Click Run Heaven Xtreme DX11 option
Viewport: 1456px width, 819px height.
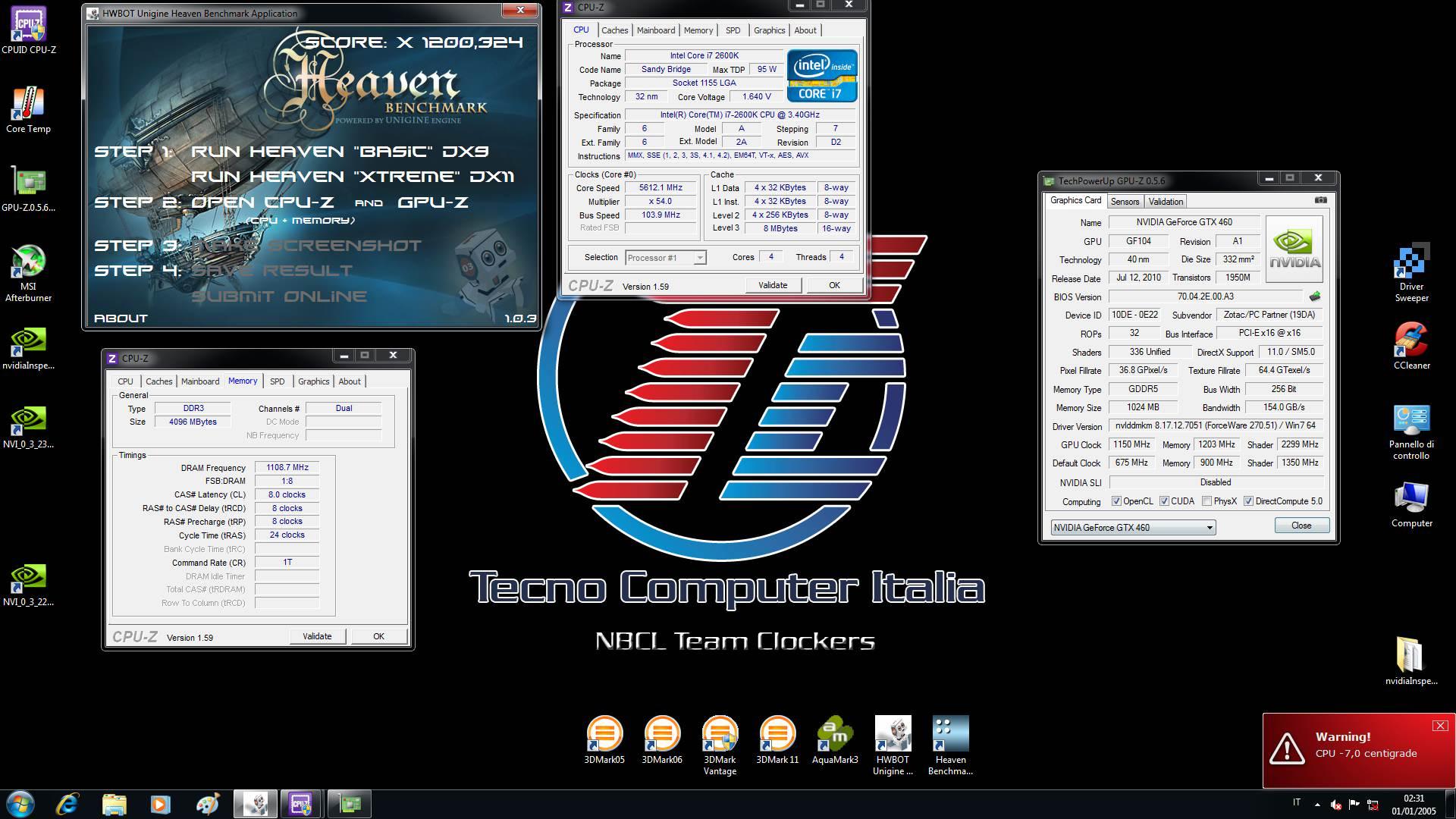click(x=353, y=177)
